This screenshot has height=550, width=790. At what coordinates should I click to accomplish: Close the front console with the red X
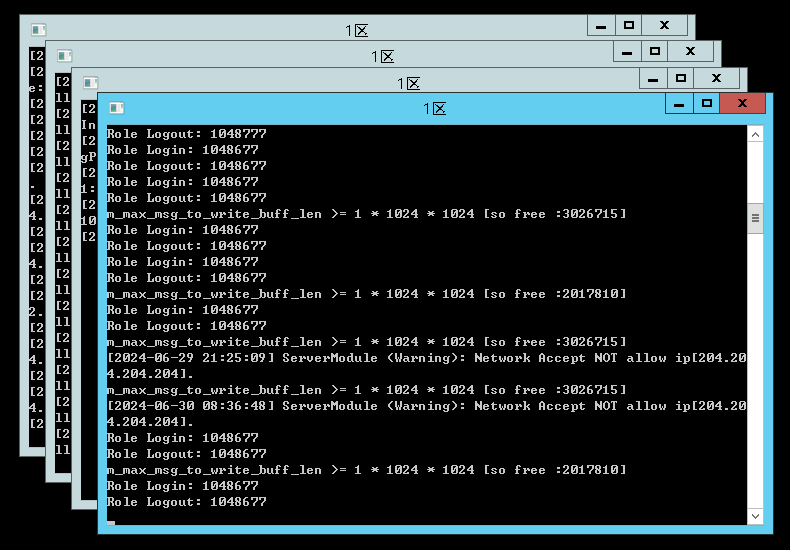pyautogui.click(x=742, y=104)
